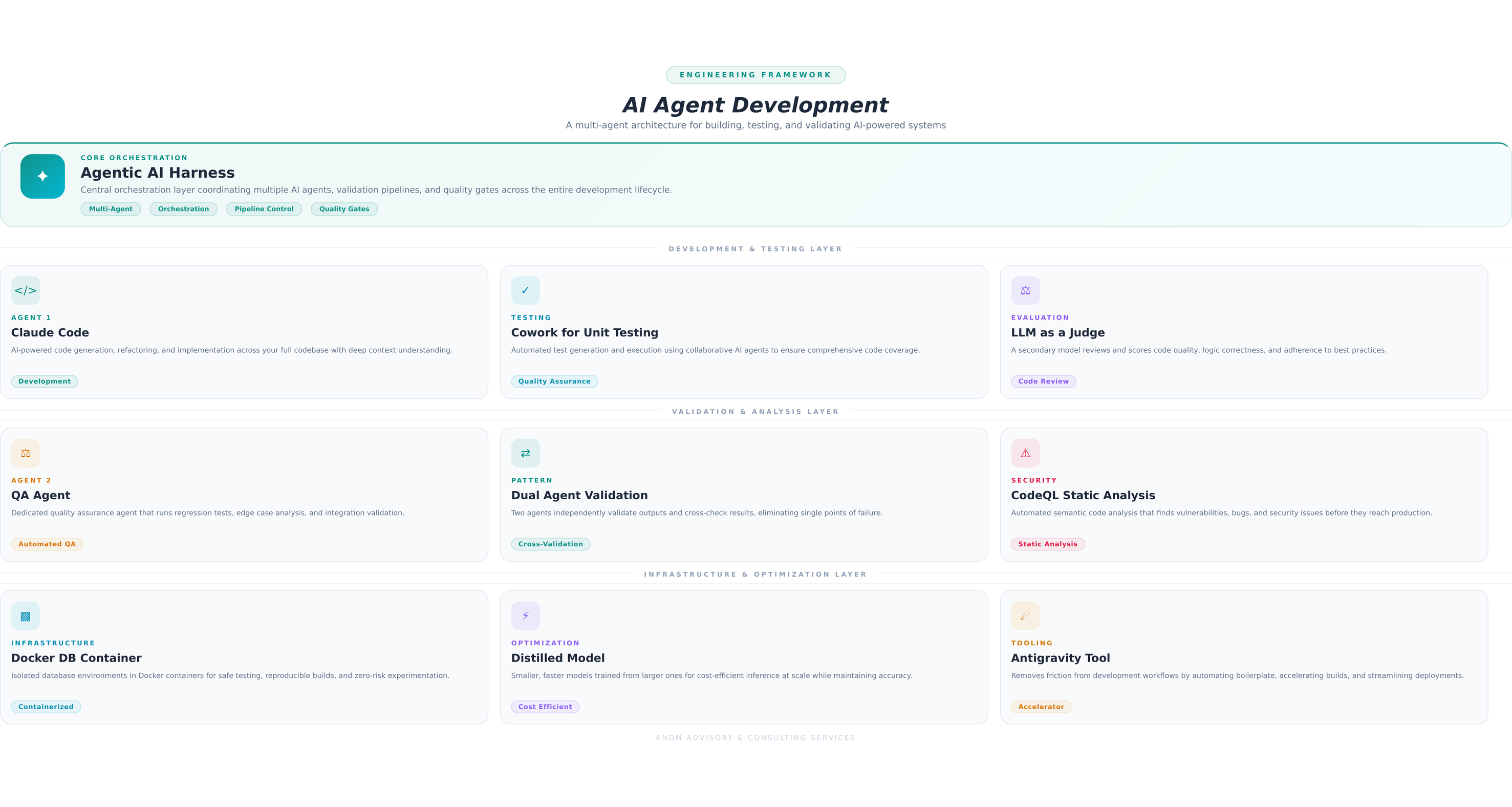This screenshot has height=807, width=1512.
Task: Select the grid icon above Docker DB Container
Action: (x=25, y=615)
